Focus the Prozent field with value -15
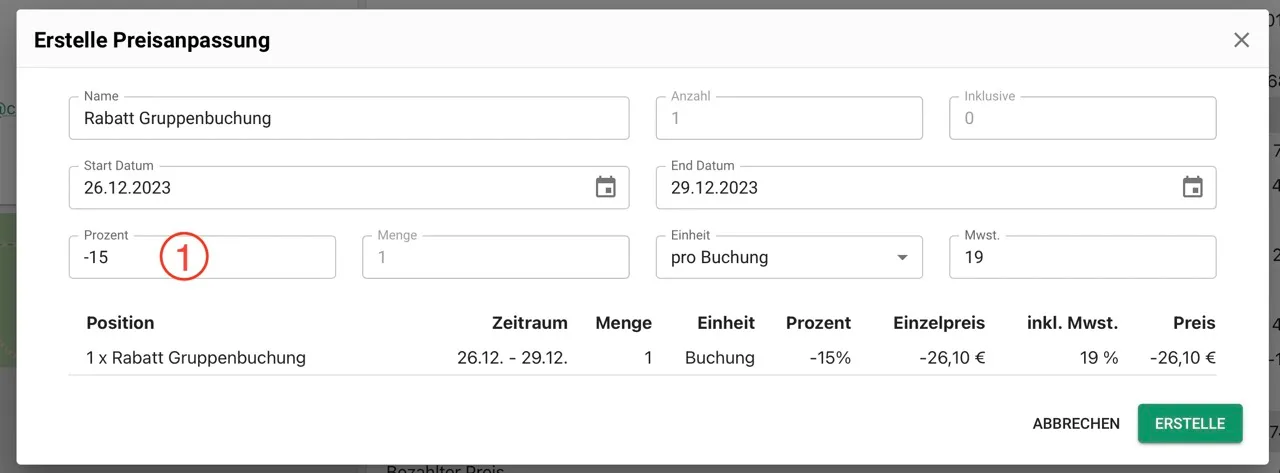Screen dimensions: 1280x473 pos(202,257)
